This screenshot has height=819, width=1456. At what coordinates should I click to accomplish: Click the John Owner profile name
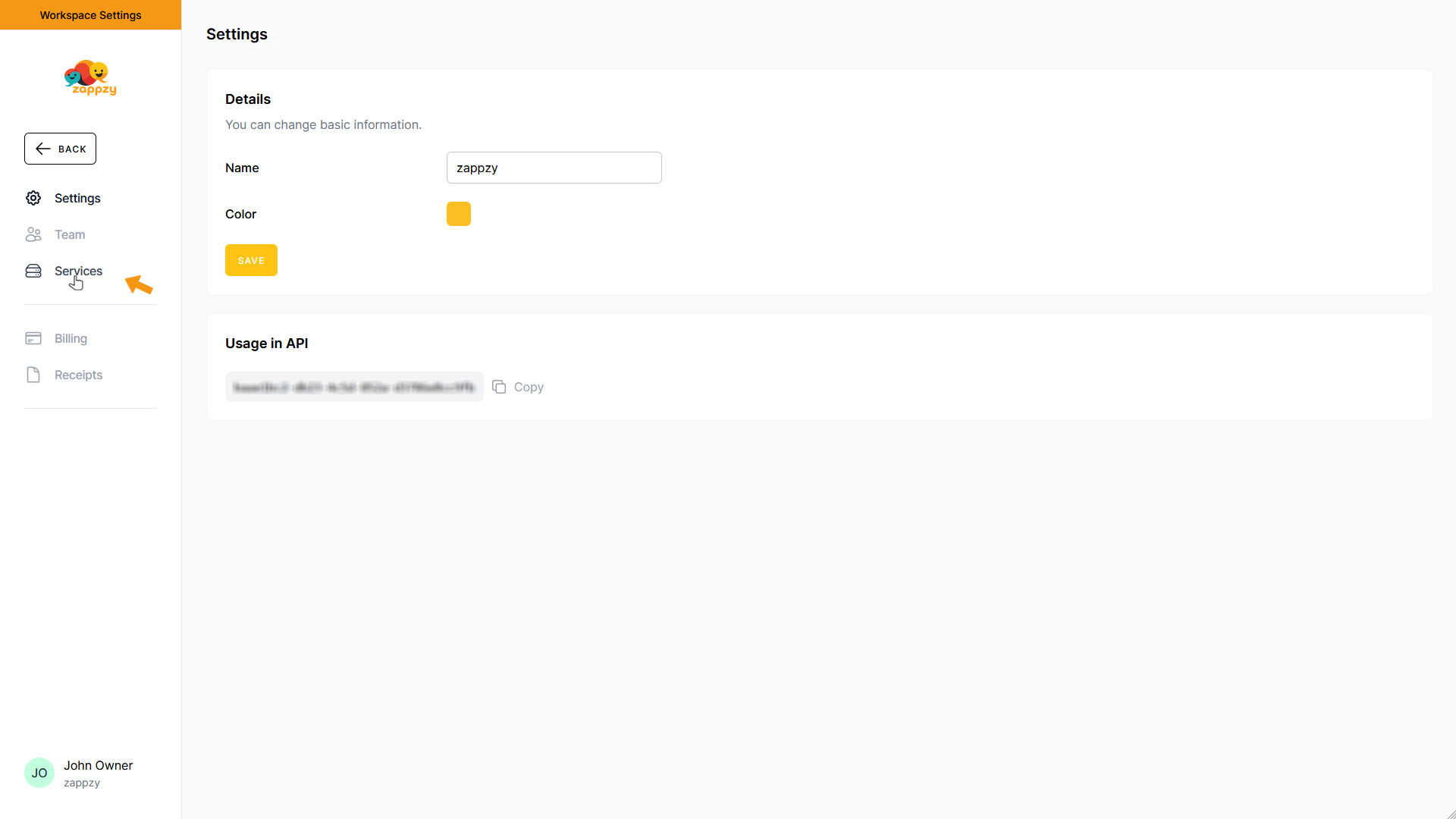(x=98, y=765)
